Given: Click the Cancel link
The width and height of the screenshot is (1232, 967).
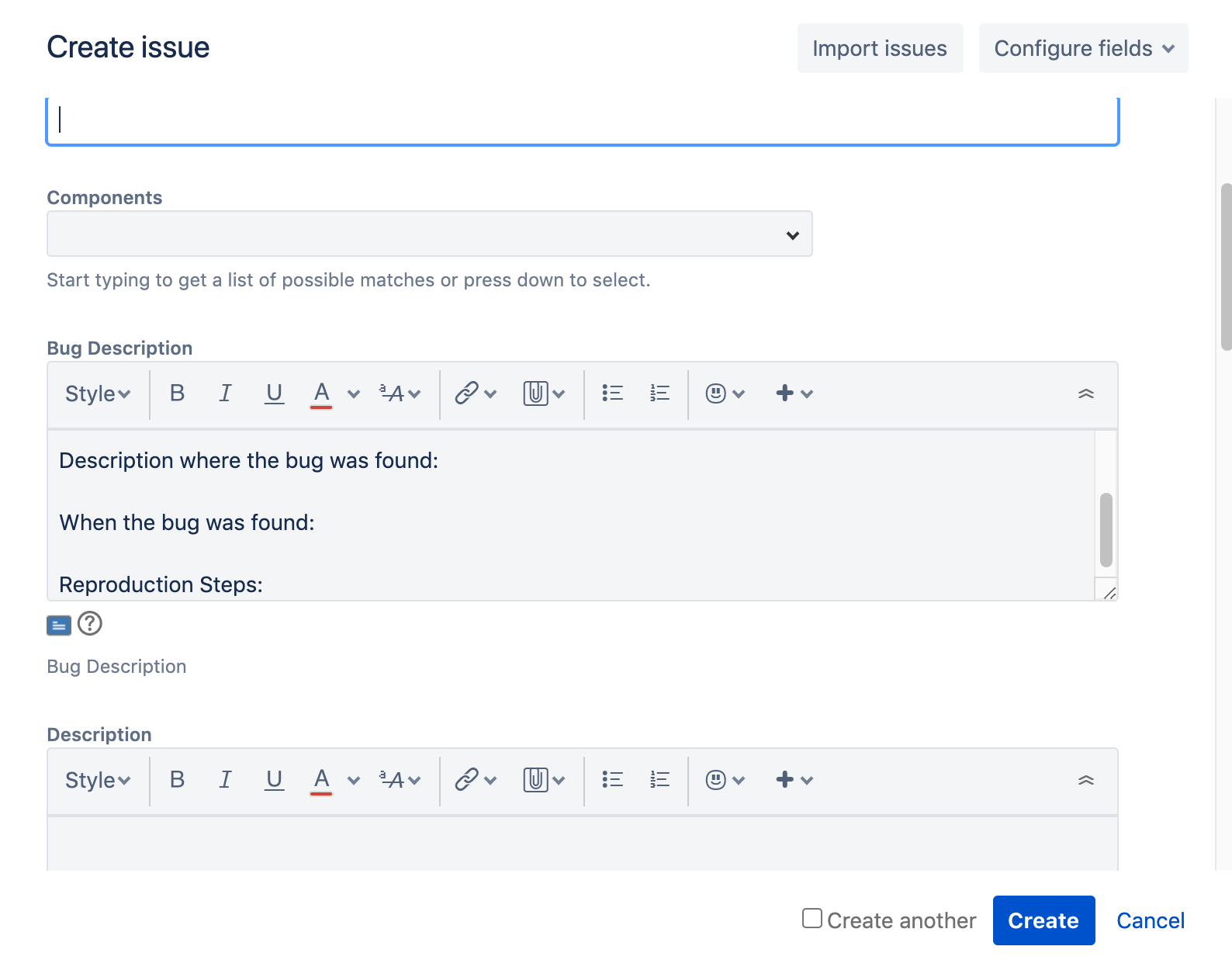Looking at the screenshot, I should point(1150,920).
